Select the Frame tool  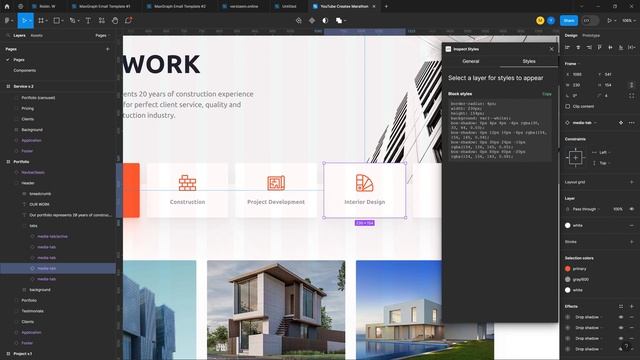pos(41,20)
